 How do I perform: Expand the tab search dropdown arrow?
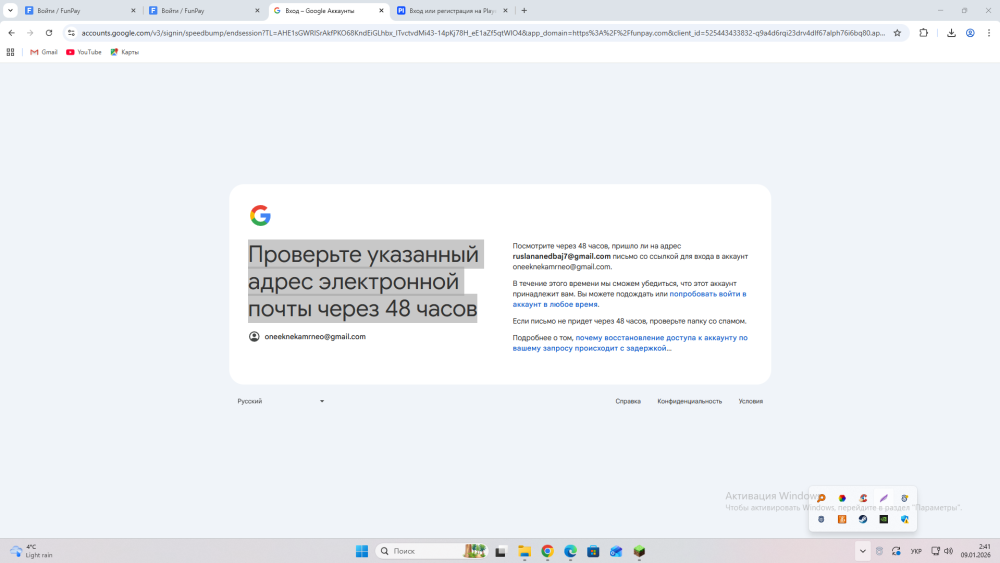point(10,11)
